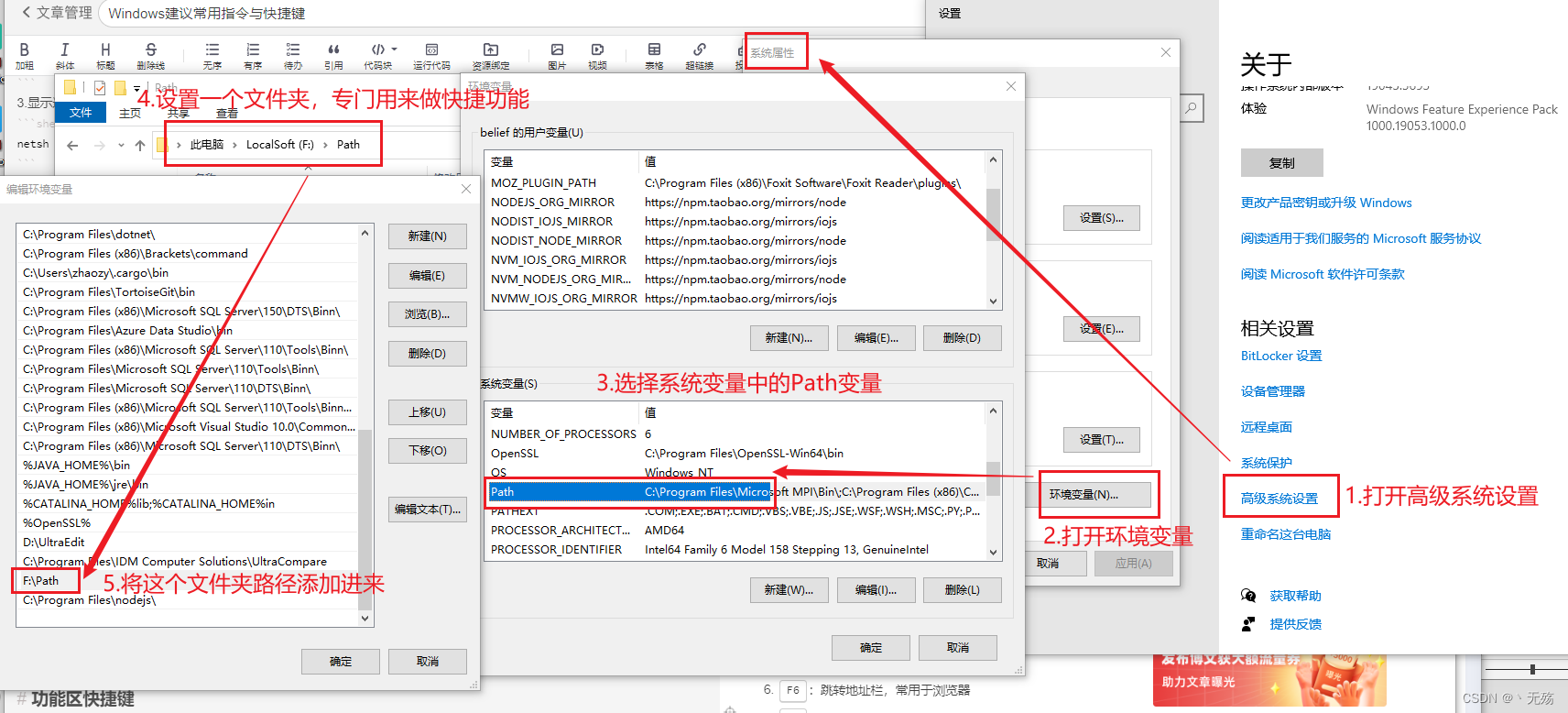Go back to 文章管理 with arrow
Image resolution: width=1568 pixels, height=713 pixels.
pyautogui.click(x=26, y=13)
